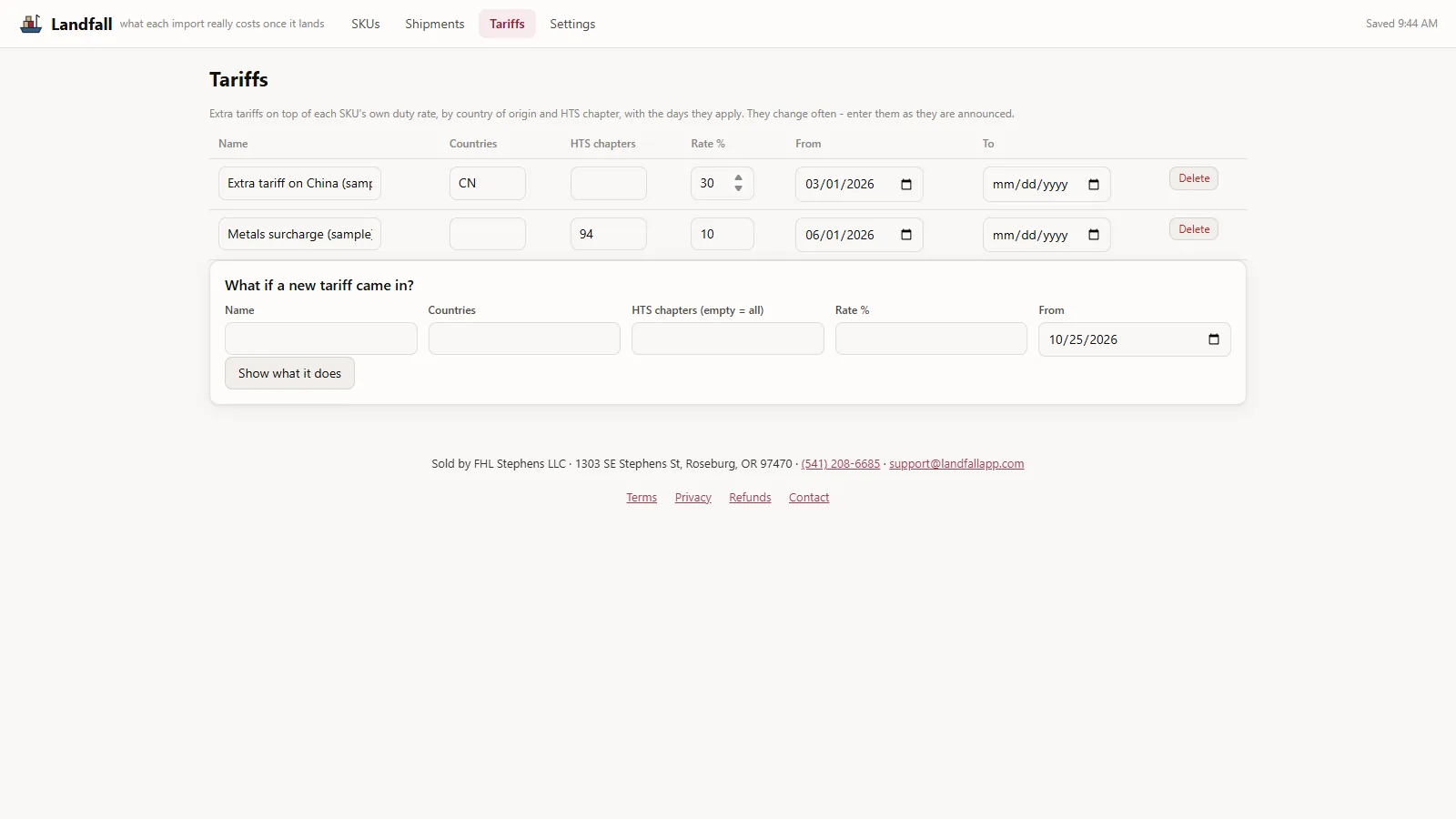Viewport: 1456px width, 819px height.
Task: Click the 10/25/2026 From date field
Action: pos(1135,339)
